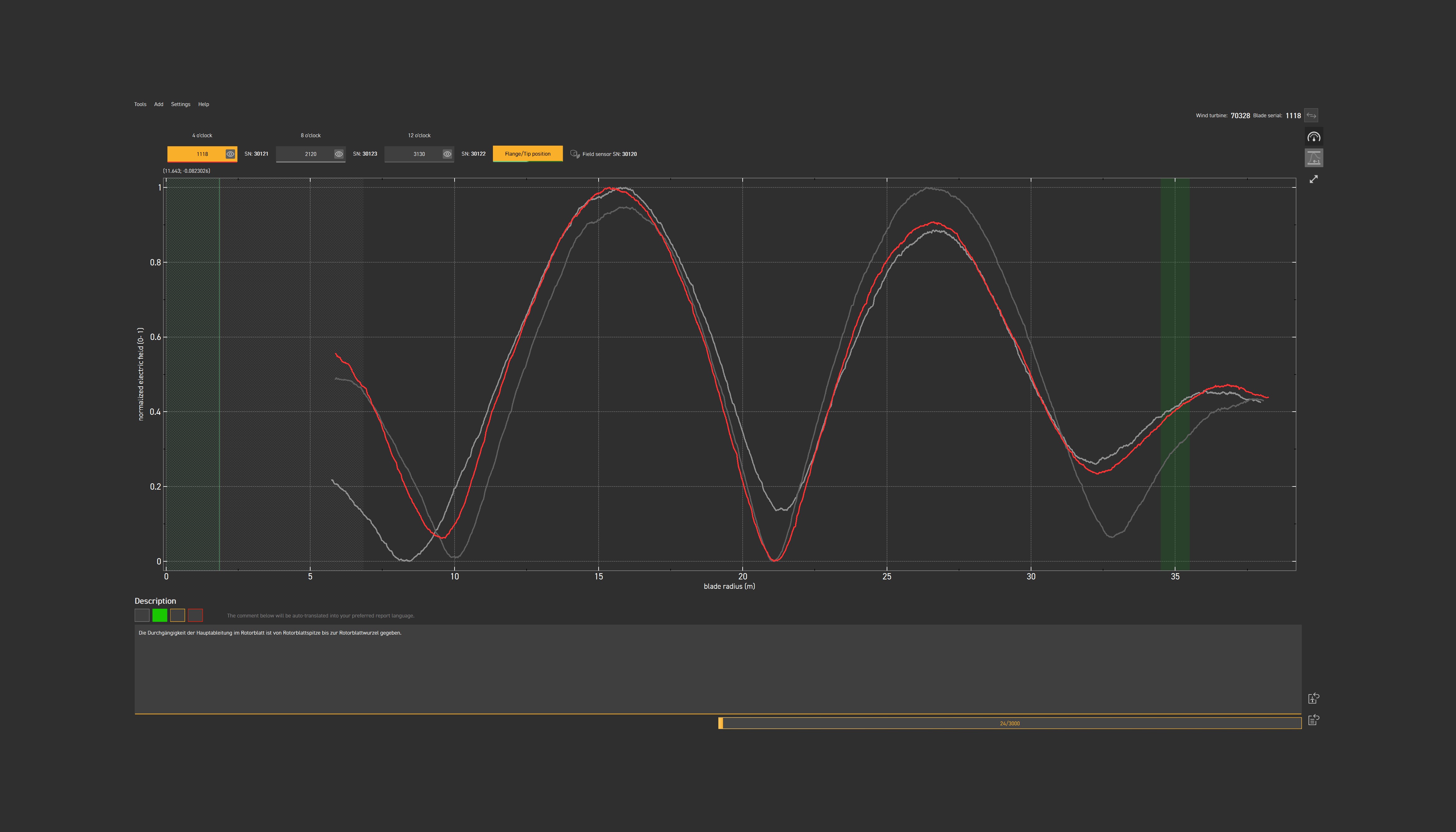Click the swap blade arrows icon
This screenshot has width=1456, height=832.
[1311, 115]
